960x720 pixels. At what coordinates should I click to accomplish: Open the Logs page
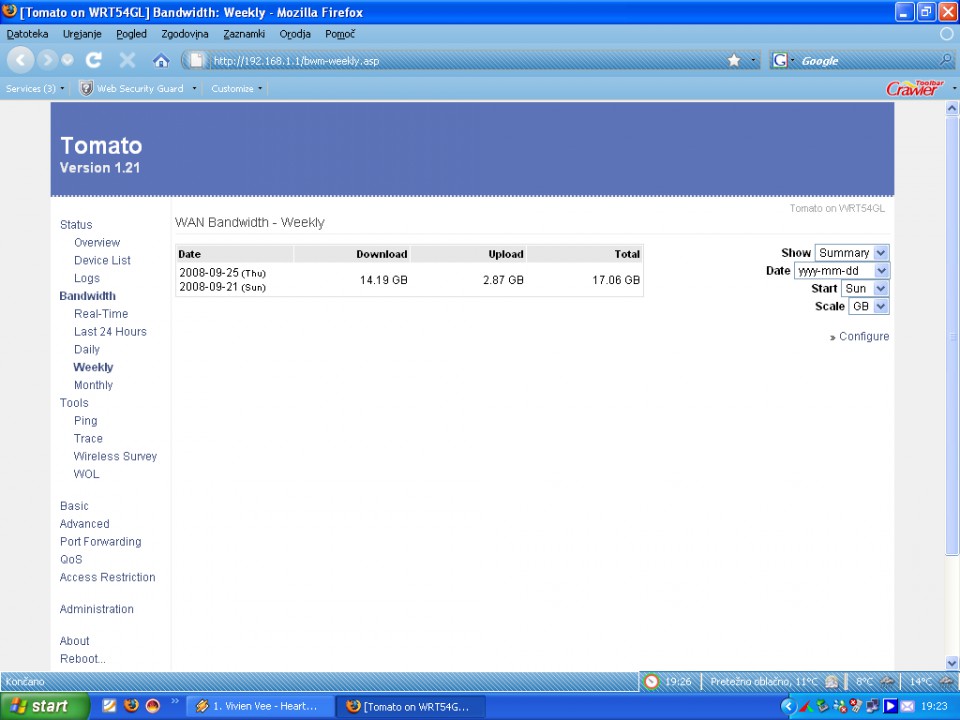coord(86,278)
